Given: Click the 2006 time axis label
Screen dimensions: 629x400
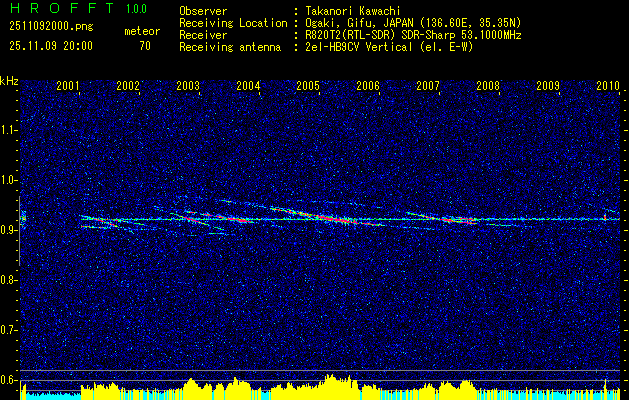Looking at the screenshot, I should pos(368,86).
